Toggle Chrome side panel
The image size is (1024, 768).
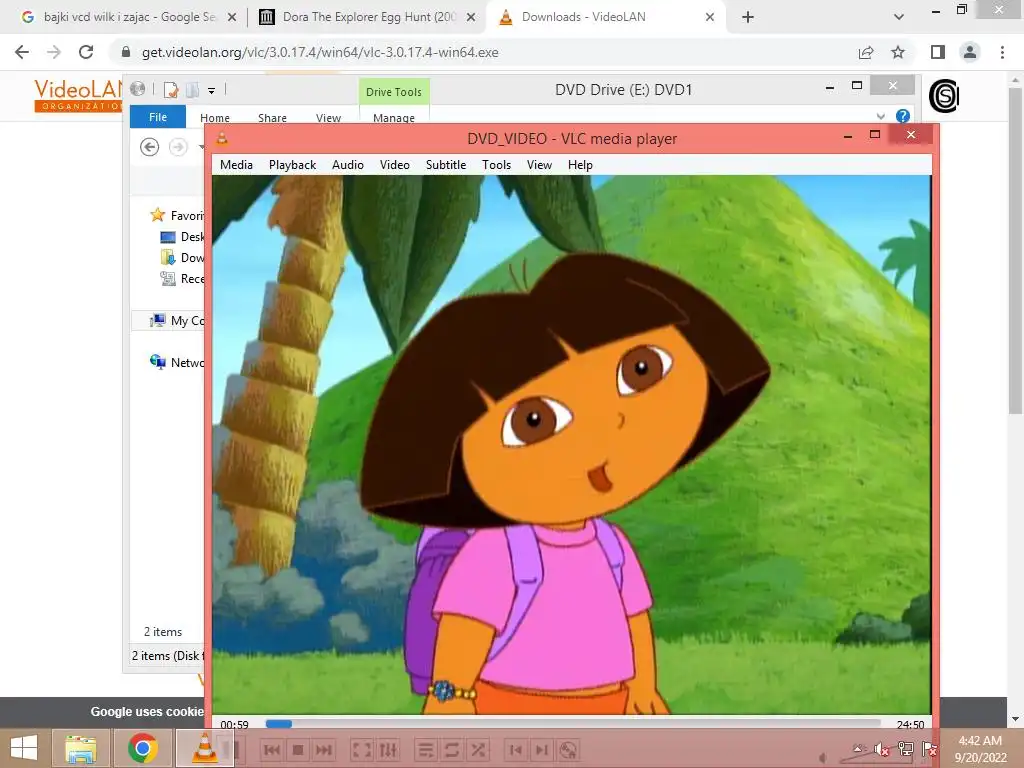pos(938,52)
